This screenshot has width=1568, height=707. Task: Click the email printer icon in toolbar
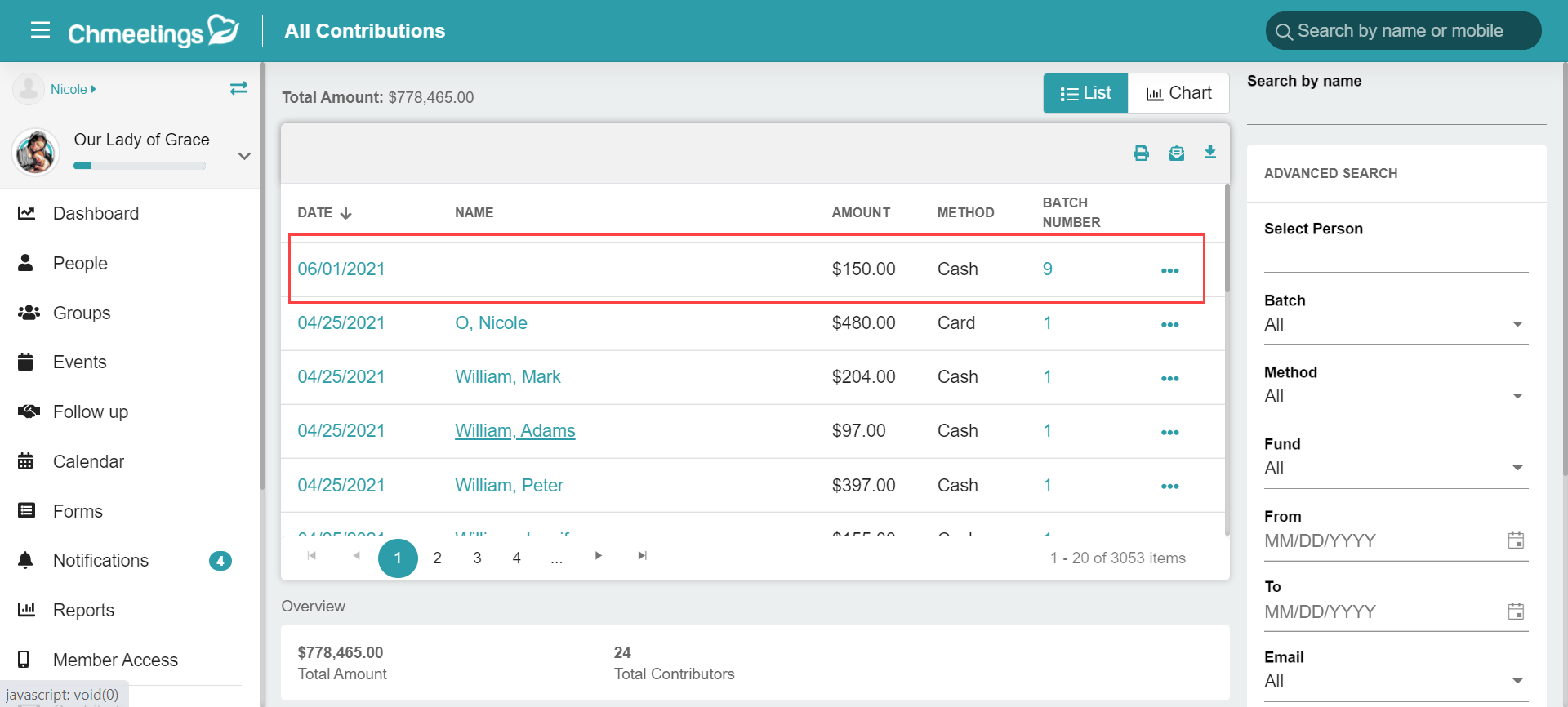pyautogui.click(x=1176, y=153)
